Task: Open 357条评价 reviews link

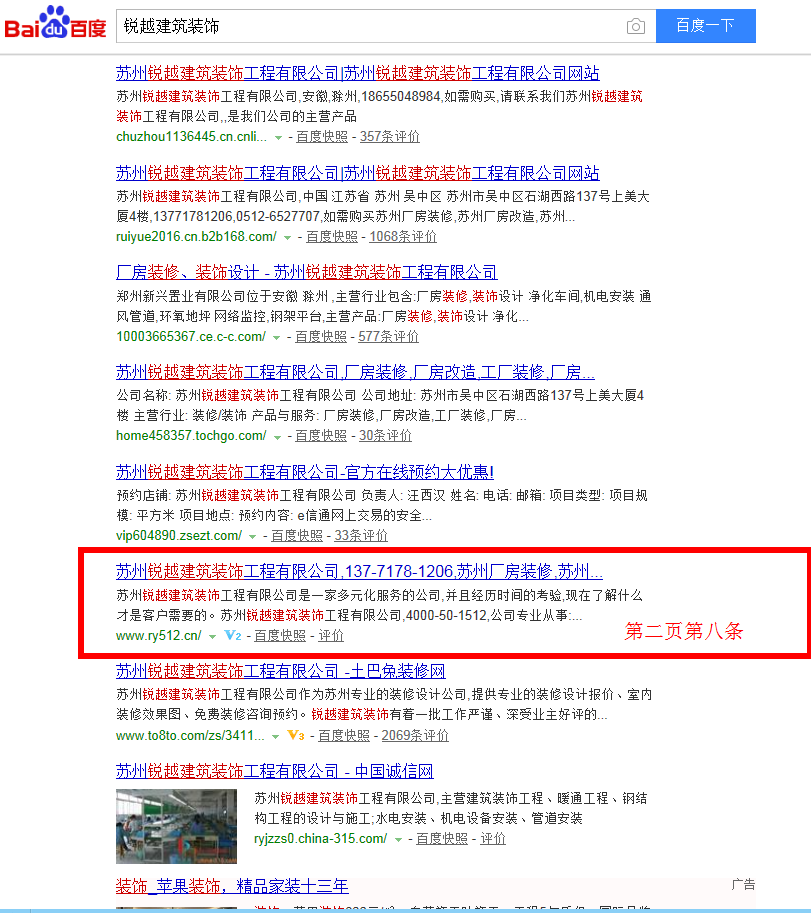Action: pyautogui.click(x=389, y=137)
